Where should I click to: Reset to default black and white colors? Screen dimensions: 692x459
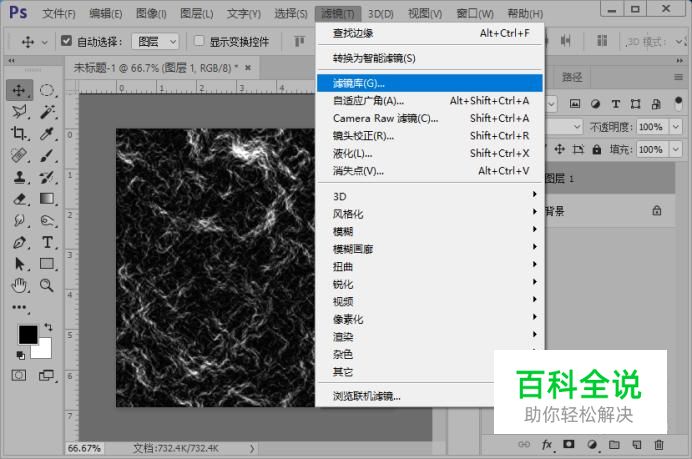(x=20, y=355)
